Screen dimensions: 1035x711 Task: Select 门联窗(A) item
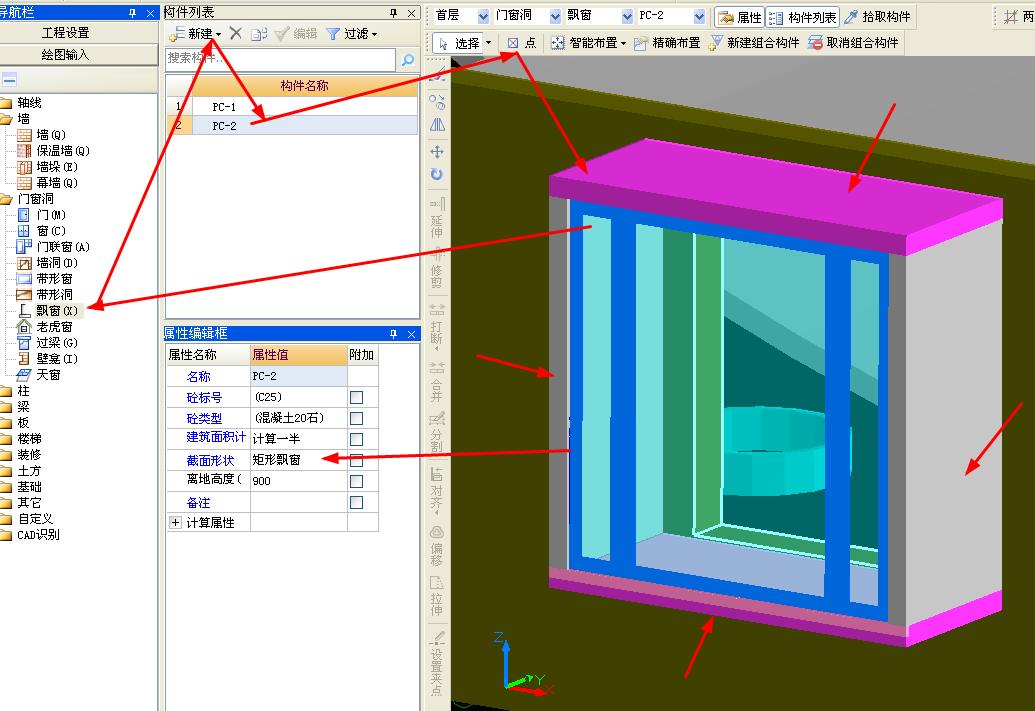53,247
